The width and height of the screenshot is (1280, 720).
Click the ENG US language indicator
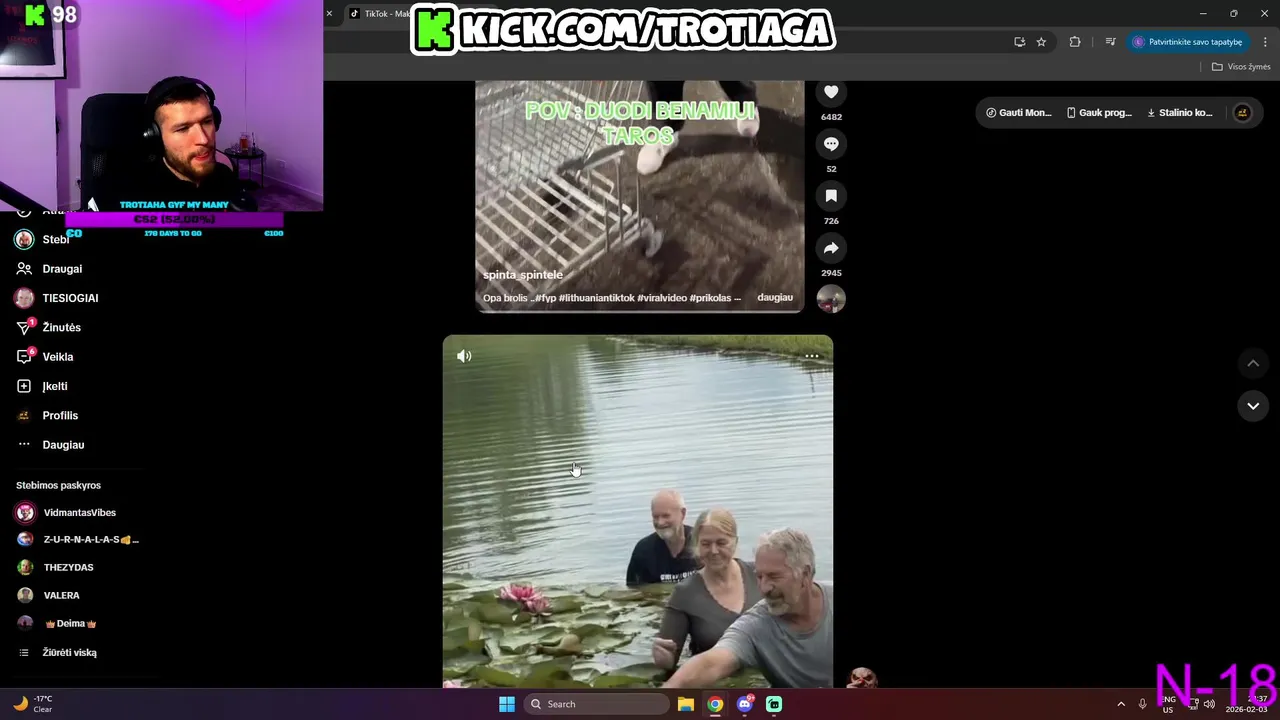click(1168, 704)
